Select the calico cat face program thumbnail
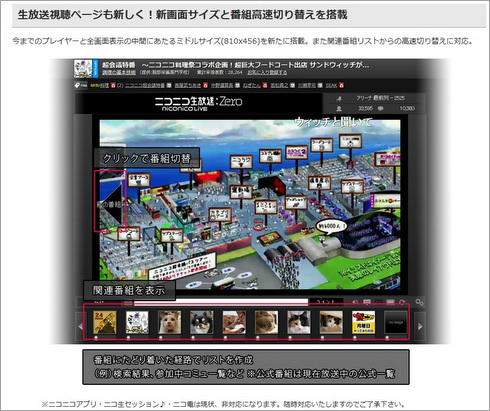This screenshot has width=490, height=411. click(x=299, y=322)
